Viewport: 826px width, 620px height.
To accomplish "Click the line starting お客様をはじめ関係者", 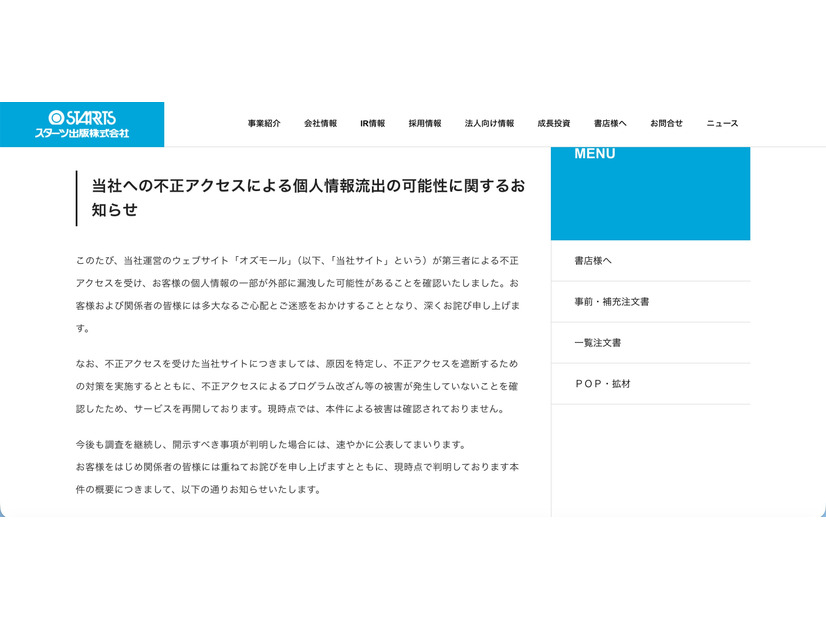I will click(x=298, y=478).
